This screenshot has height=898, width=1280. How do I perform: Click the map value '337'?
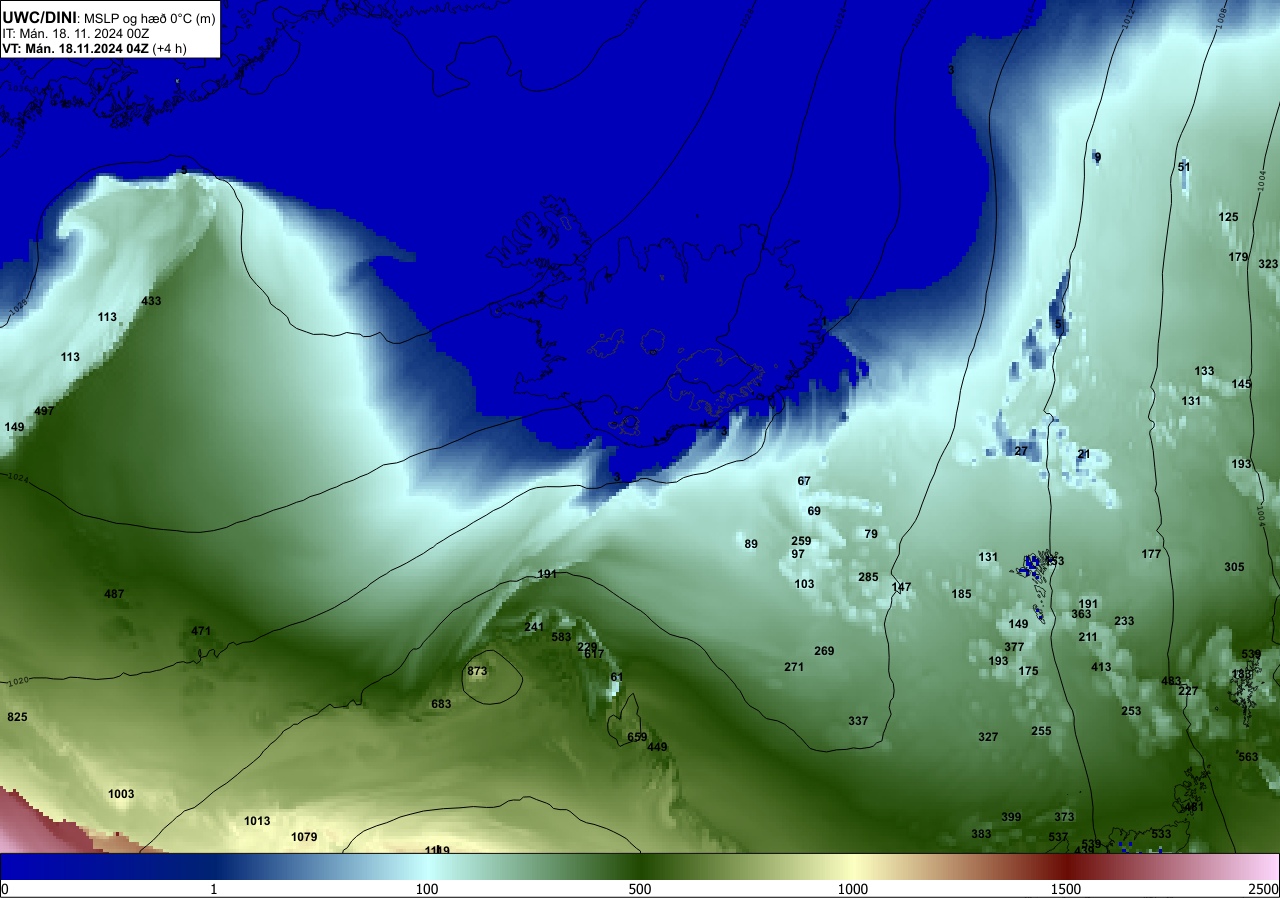pyautogui.click(x=858, y=721)
